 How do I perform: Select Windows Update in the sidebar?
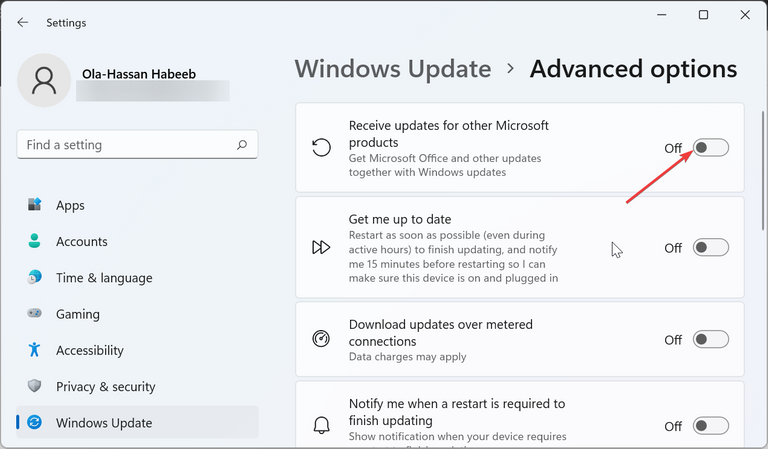tap(137, 422)
